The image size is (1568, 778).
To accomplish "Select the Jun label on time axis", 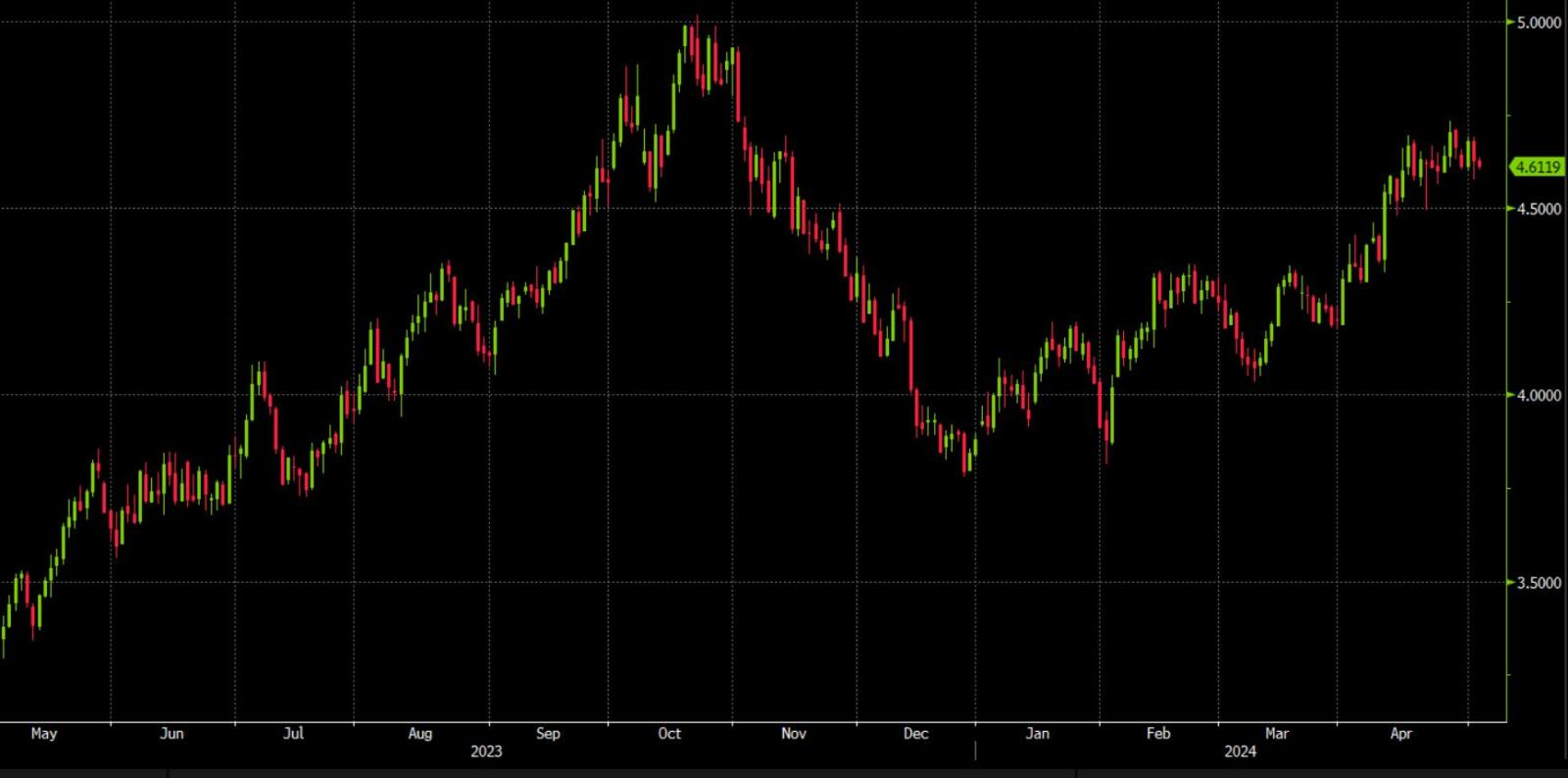I will (171, 733).
